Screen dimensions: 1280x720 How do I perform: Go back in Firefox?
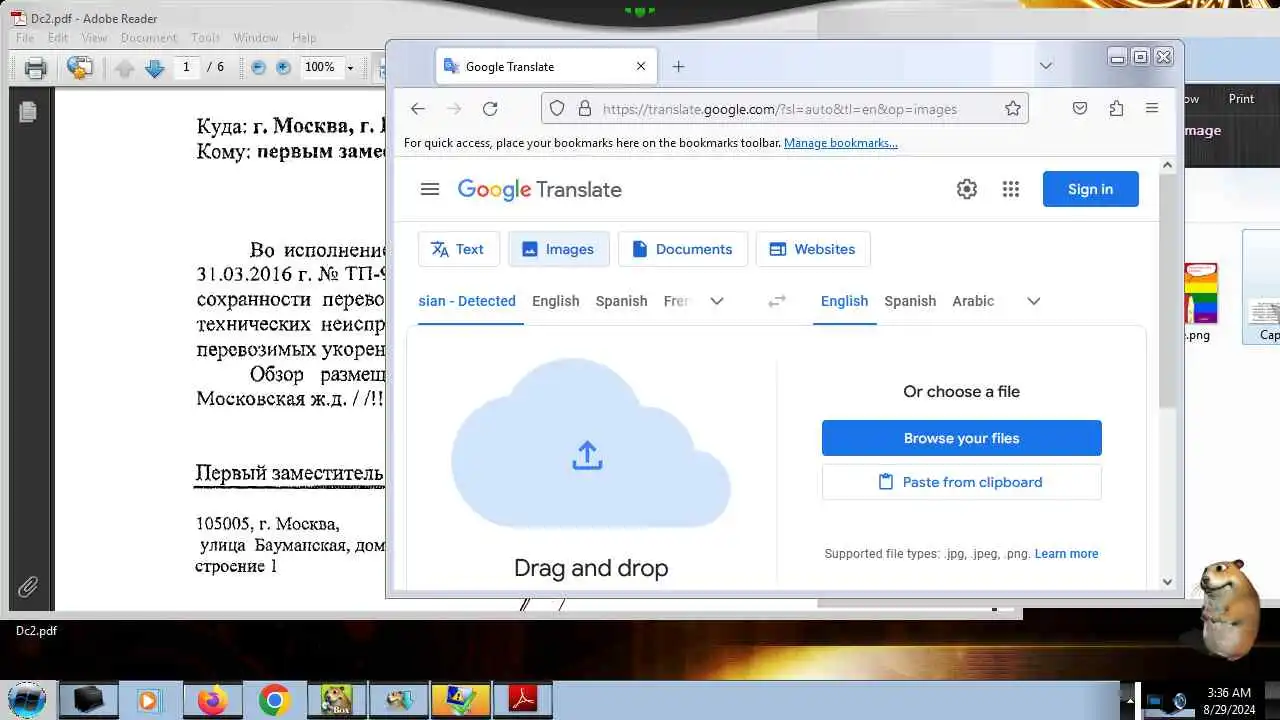pyautogui.click(x=418, y=109)
